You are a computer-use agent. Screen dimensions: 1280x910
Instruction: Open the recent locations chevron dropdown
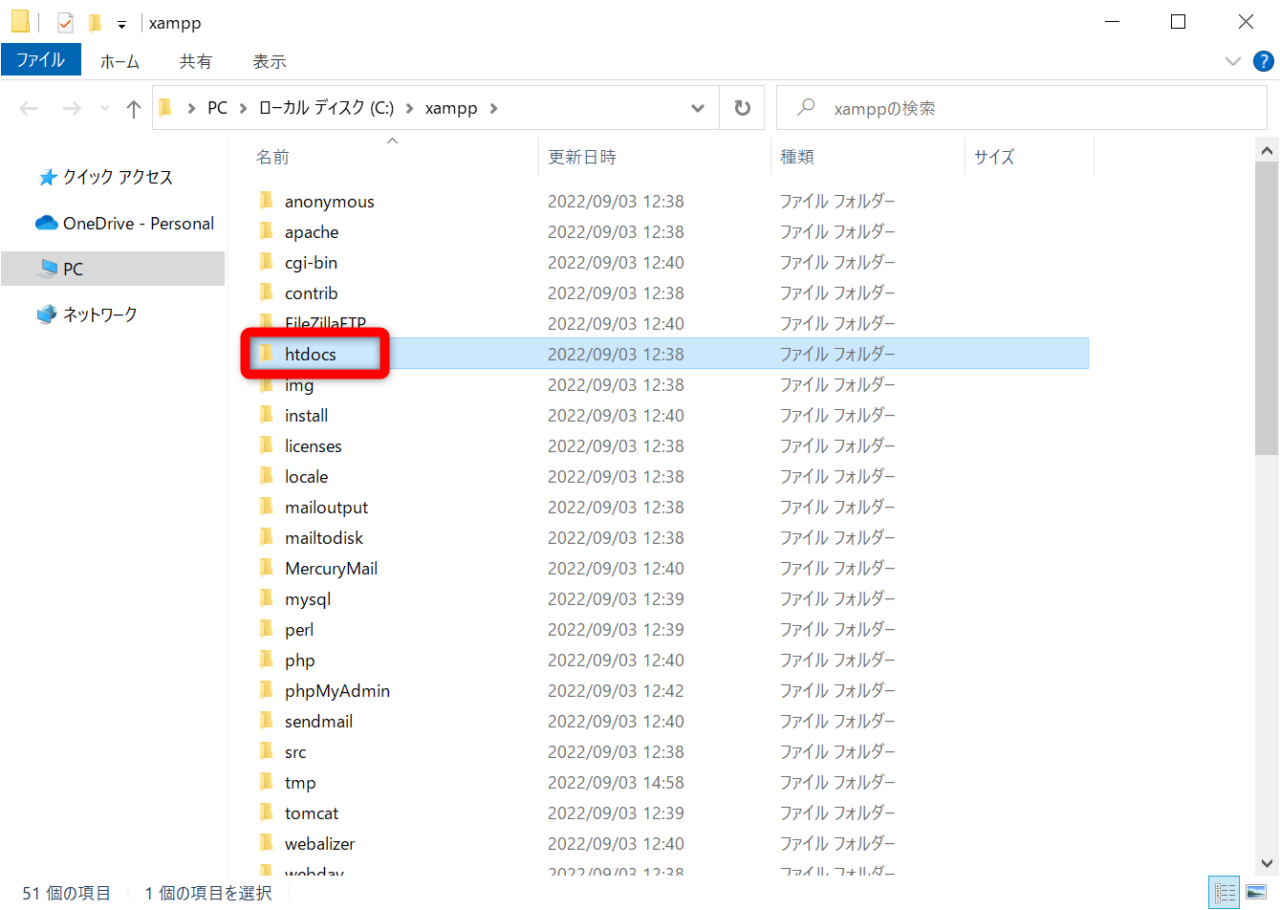point(103,107)
